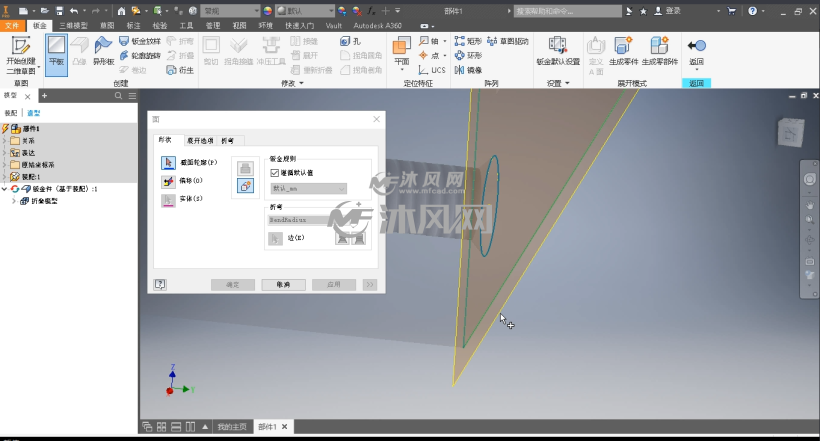Expand the 表达 node in browser
The width and height of the screenshot is (820, 441).
pyautogui.click(x=5, y=153)
